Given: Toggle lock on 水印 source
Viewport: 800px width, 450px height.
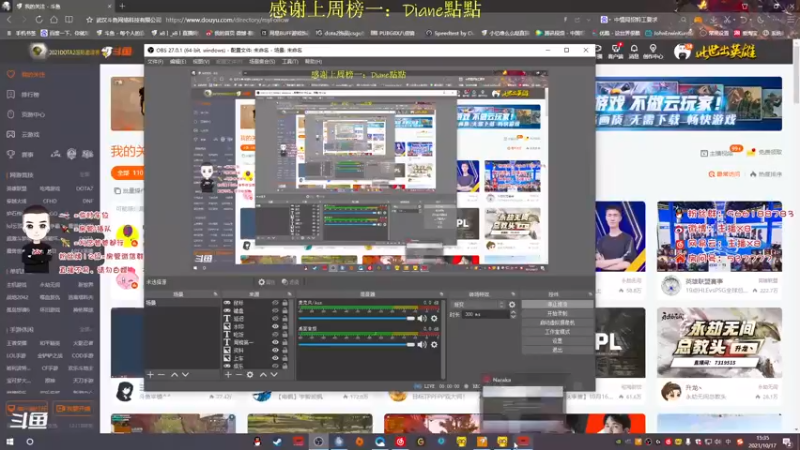Looking at the screenshot, I should tap(285, 327).
